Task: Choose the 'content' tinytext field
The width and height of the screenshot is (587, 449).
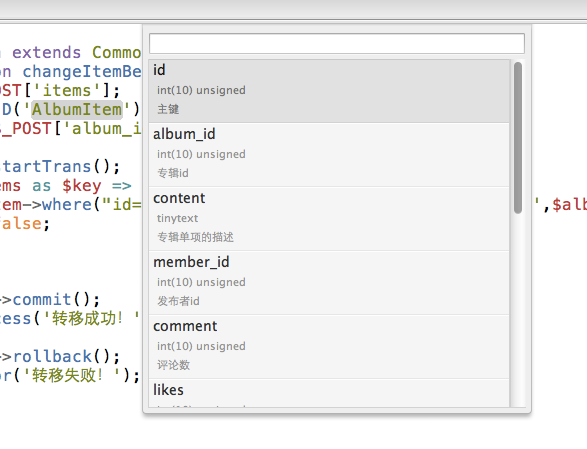Action: coord(329,219)
